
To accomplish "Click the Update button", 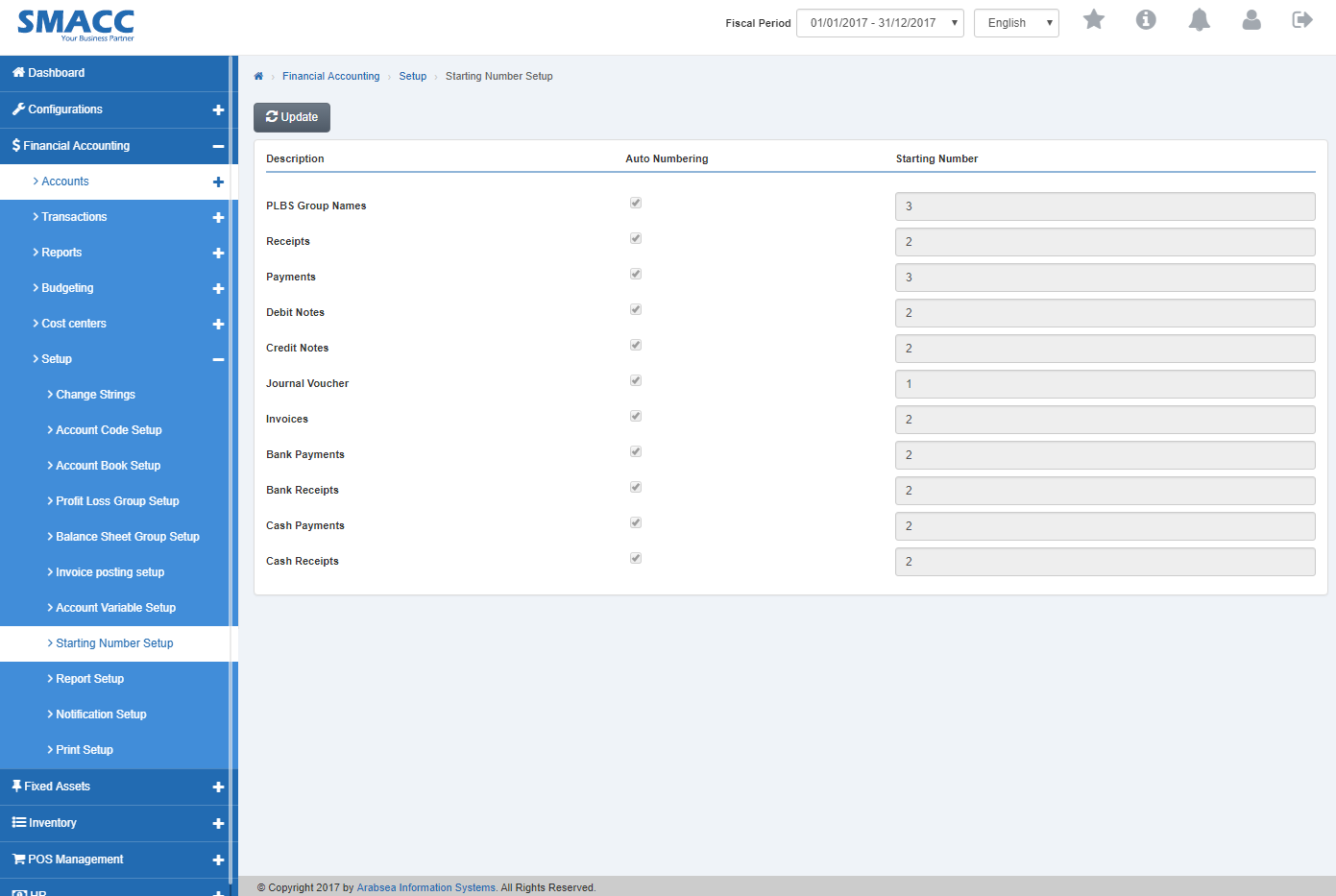I will pos(291,116).
